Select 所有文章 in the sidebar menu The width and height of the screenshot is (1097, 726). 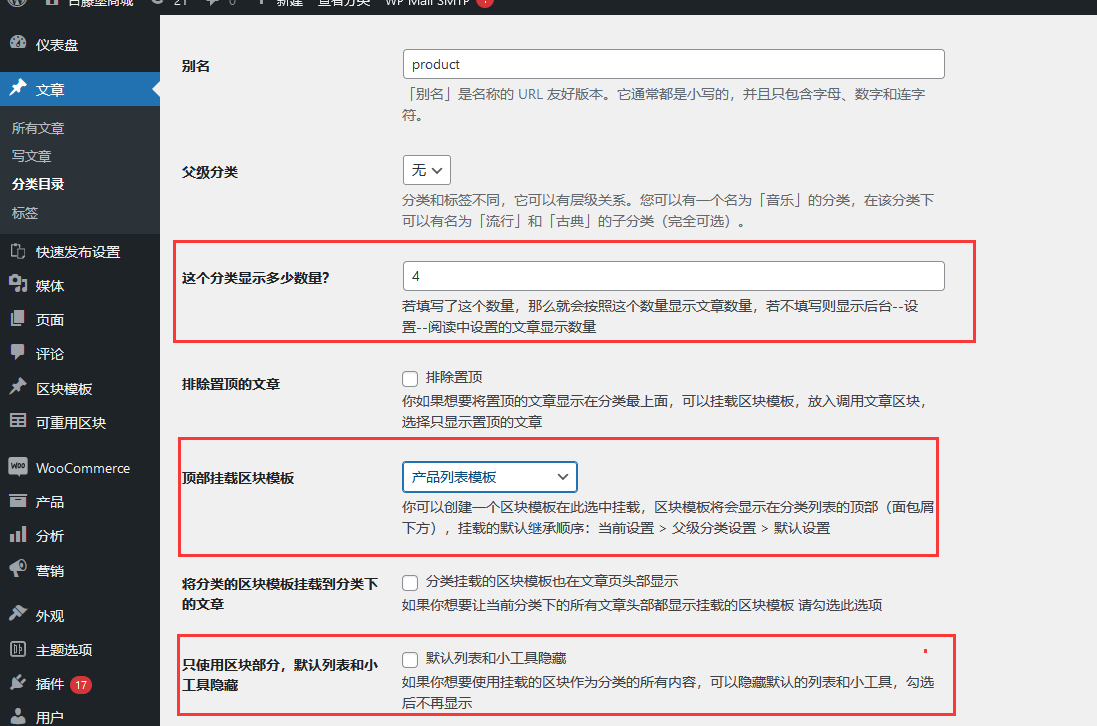pos(40,128)
